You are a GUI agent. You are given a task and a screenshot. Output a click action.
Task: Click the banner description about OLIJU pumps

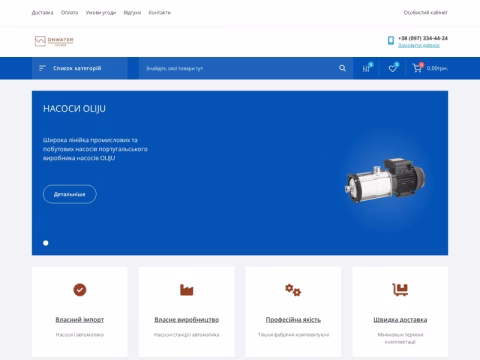(95, 149)
